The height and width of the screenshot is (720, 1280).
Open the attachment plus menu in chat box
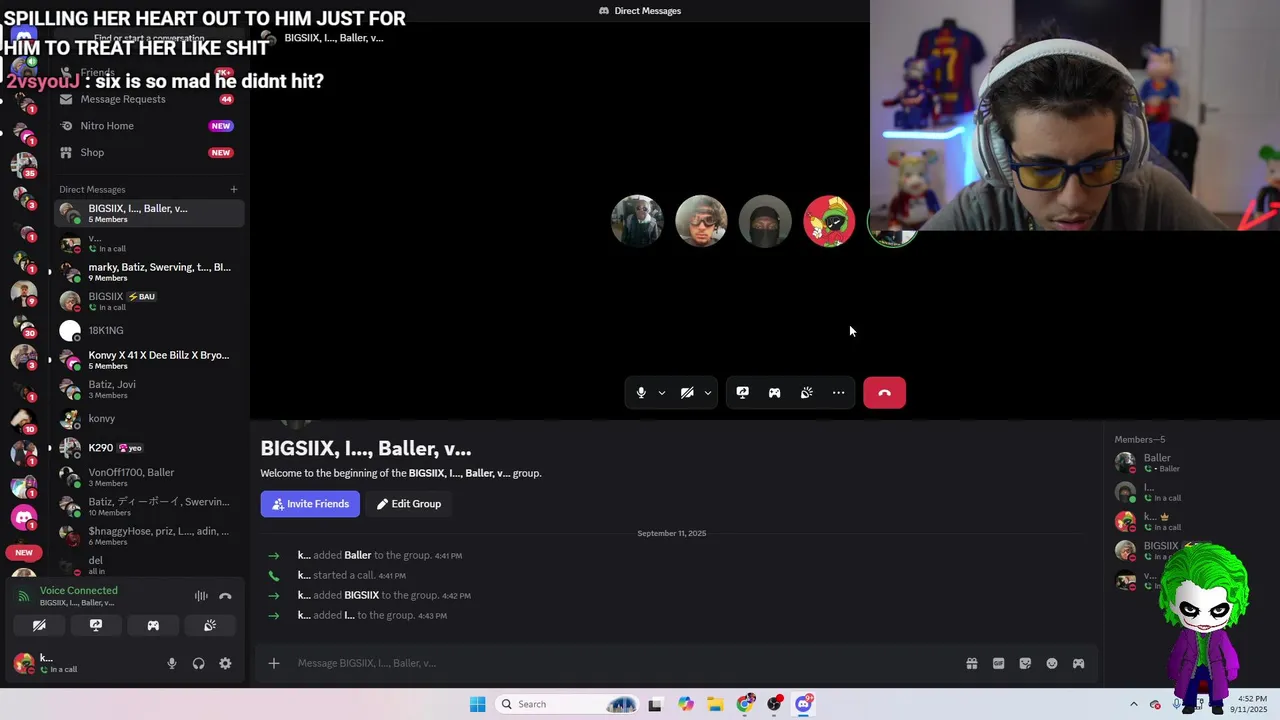273,663
